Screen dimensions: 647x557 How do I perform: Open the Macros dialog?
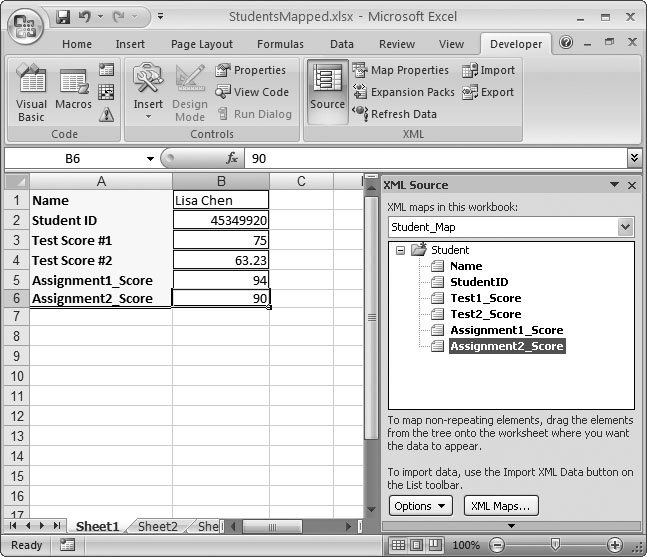(74, 95)
